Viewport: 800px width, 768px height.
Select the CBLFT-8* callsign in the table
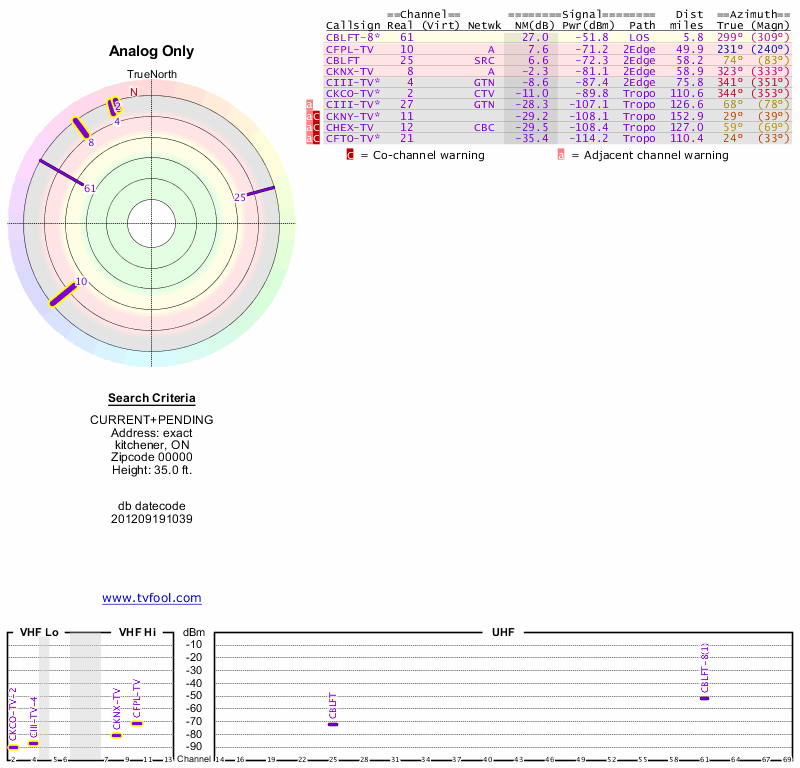(353, 37)
